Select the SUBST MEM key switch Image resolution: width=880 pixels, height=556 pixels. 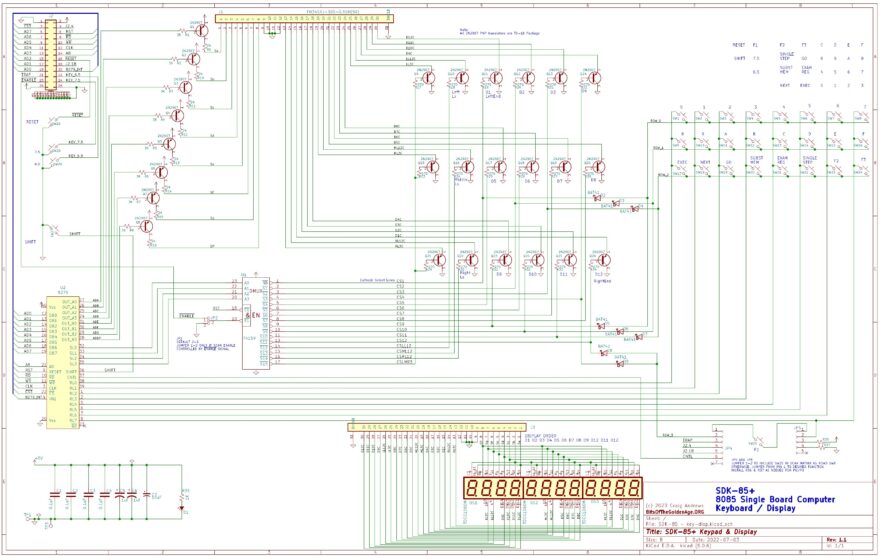(757, 169)
